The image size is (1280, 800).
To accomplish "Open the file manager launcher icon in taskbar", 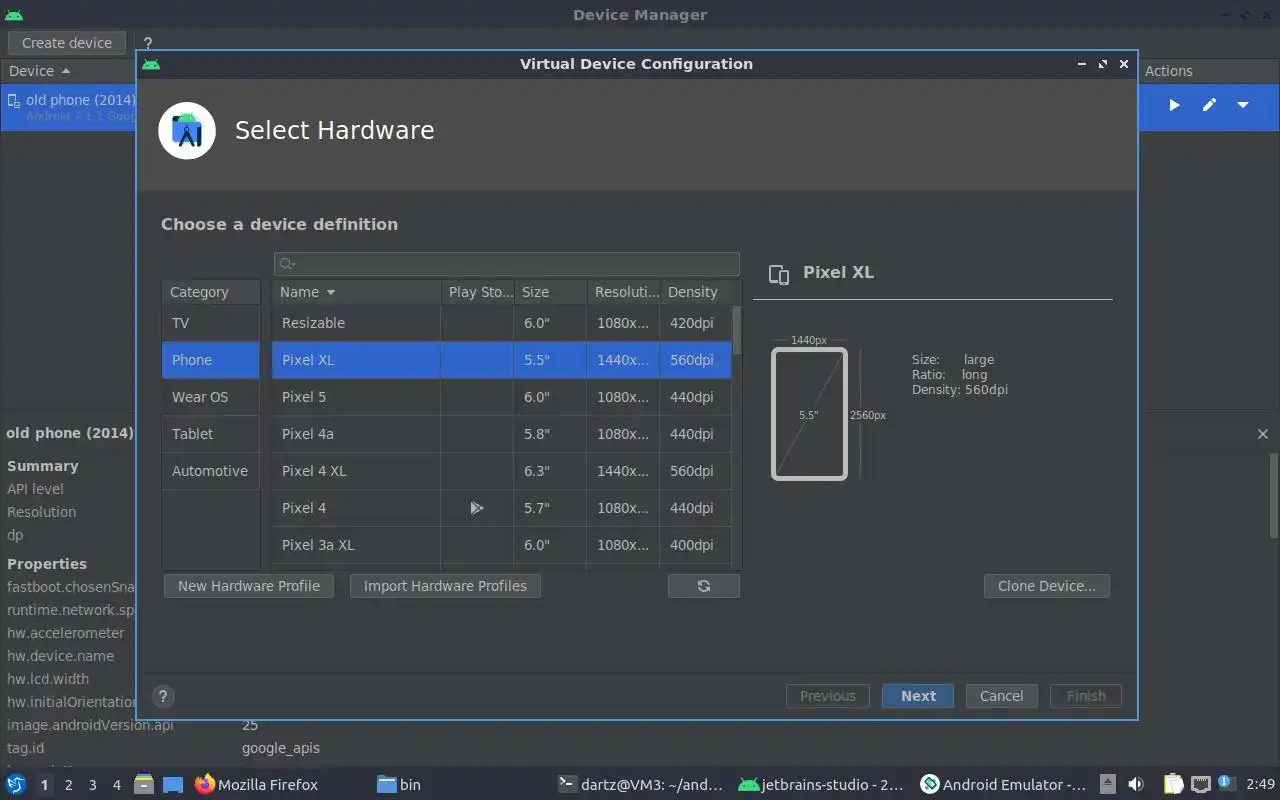I will click(x=144, y=785).
